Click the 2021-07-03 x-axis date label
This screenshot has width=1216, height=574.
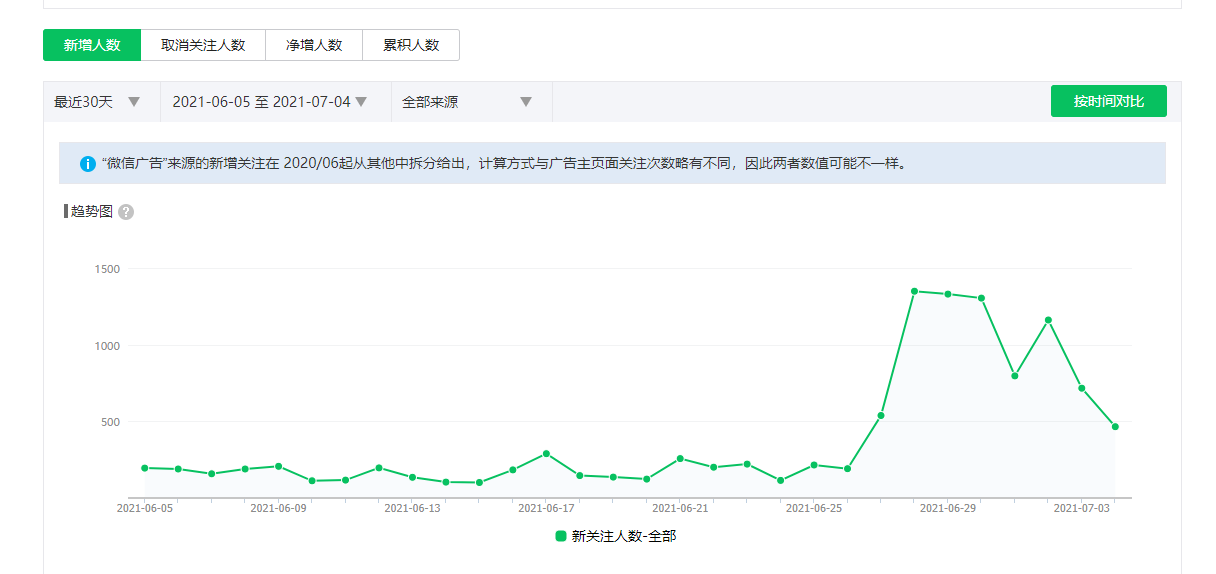tap(1081, 508)
